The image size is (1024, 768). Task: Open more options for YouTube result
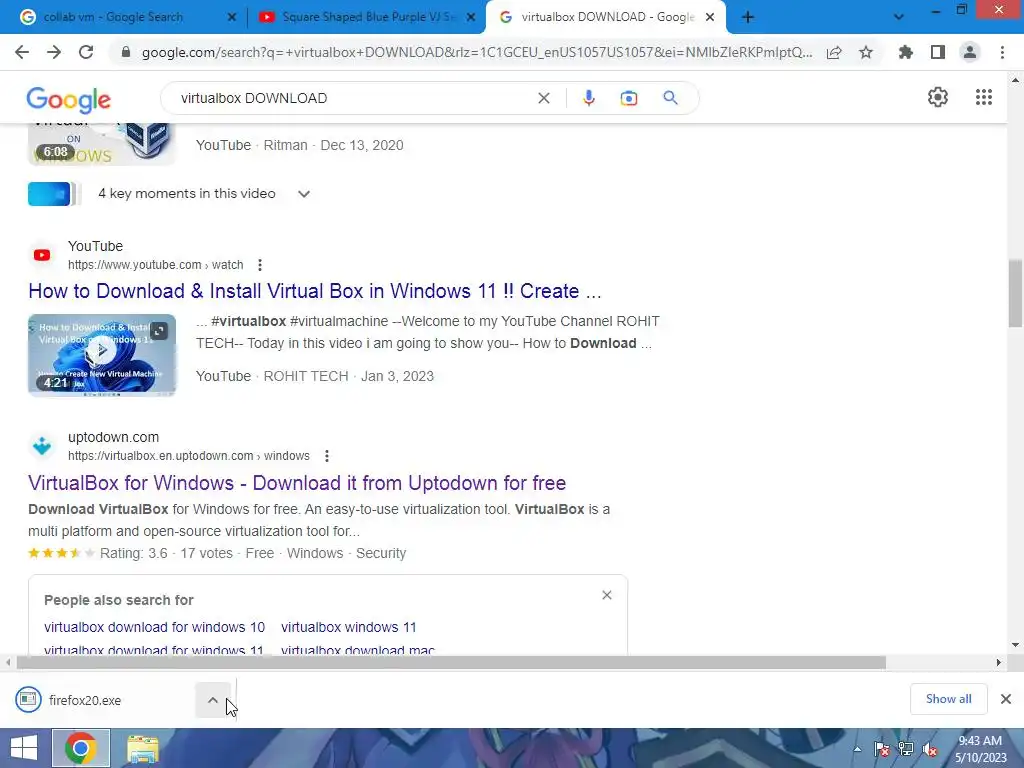pyautogui.click(x=260, y=265)
